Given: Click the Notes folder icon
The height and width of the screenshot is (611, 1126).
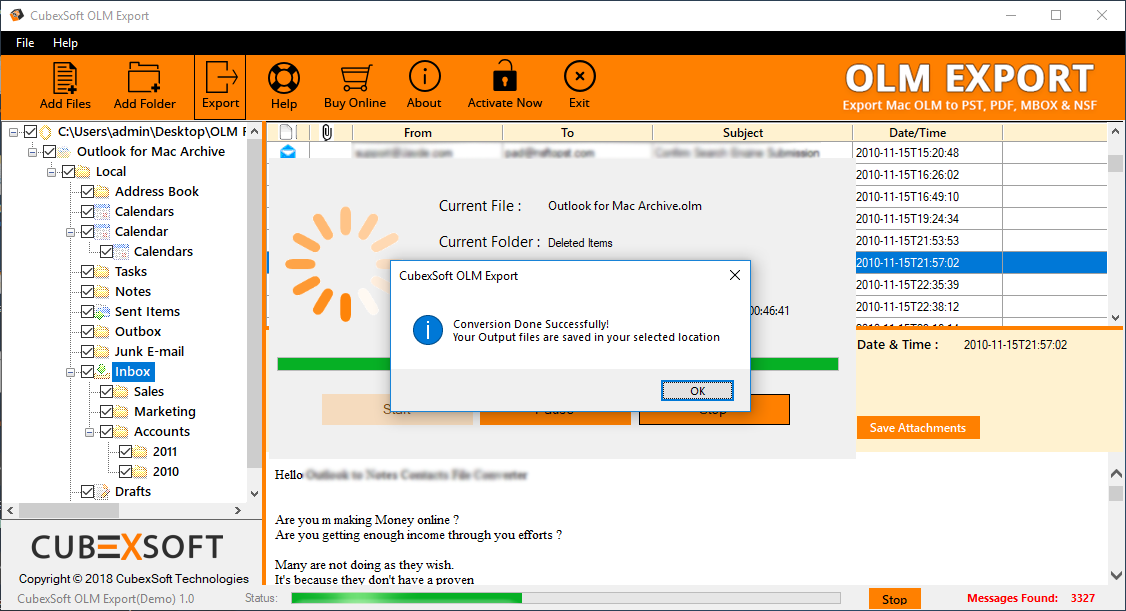Looking at the screenshot, I should pos(103,291).
